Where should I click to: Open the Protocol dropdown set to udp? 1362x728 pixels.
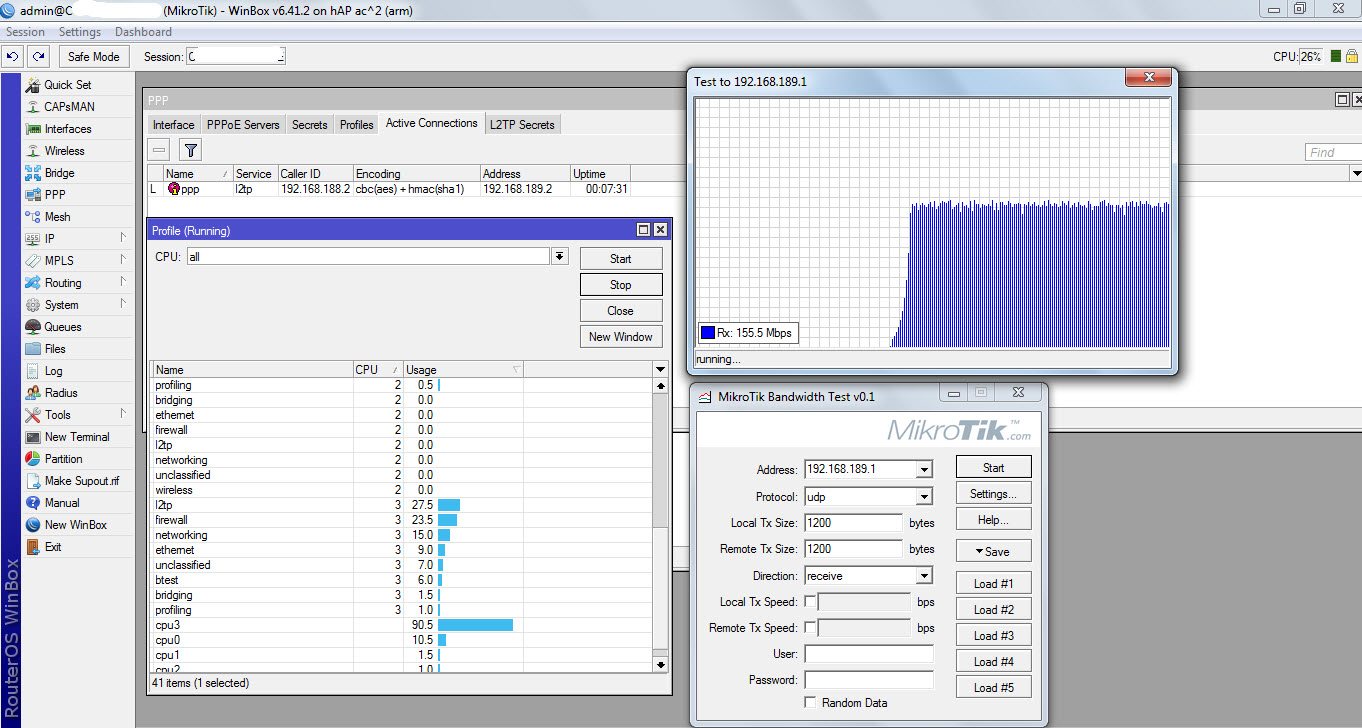coord(924,497)
